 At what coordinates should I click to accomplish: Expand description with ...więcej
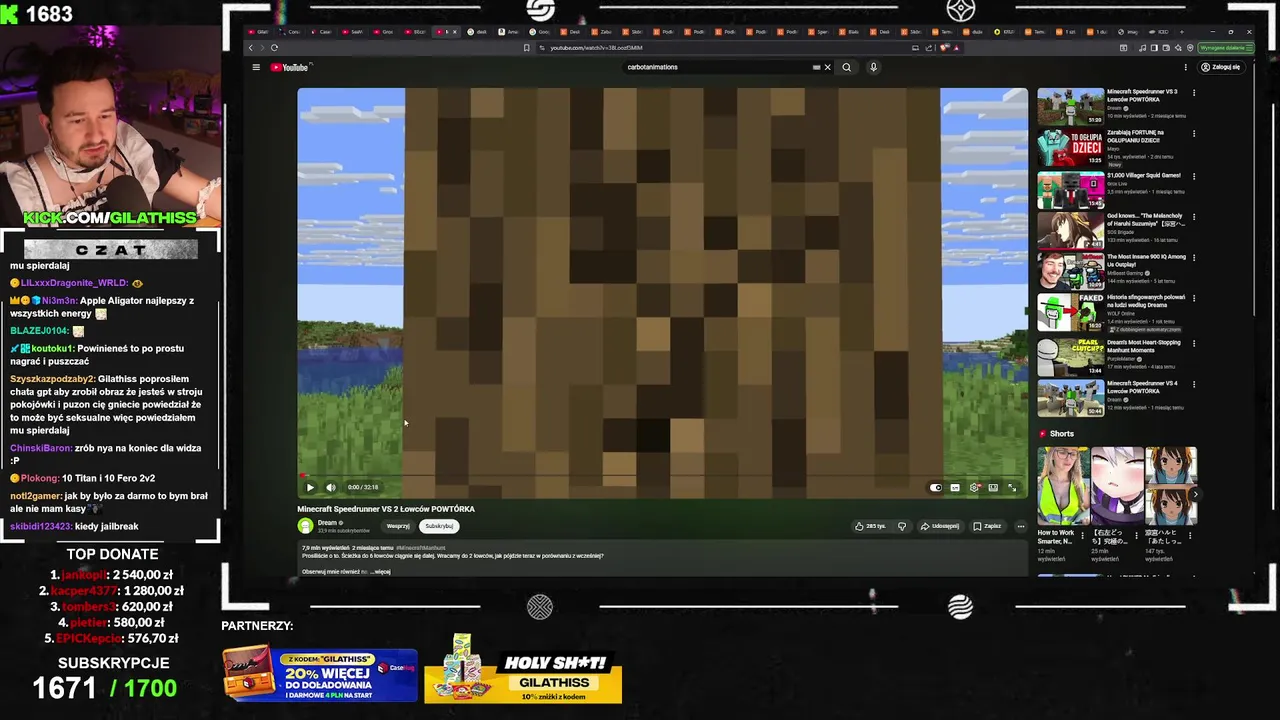click(381, 572)
